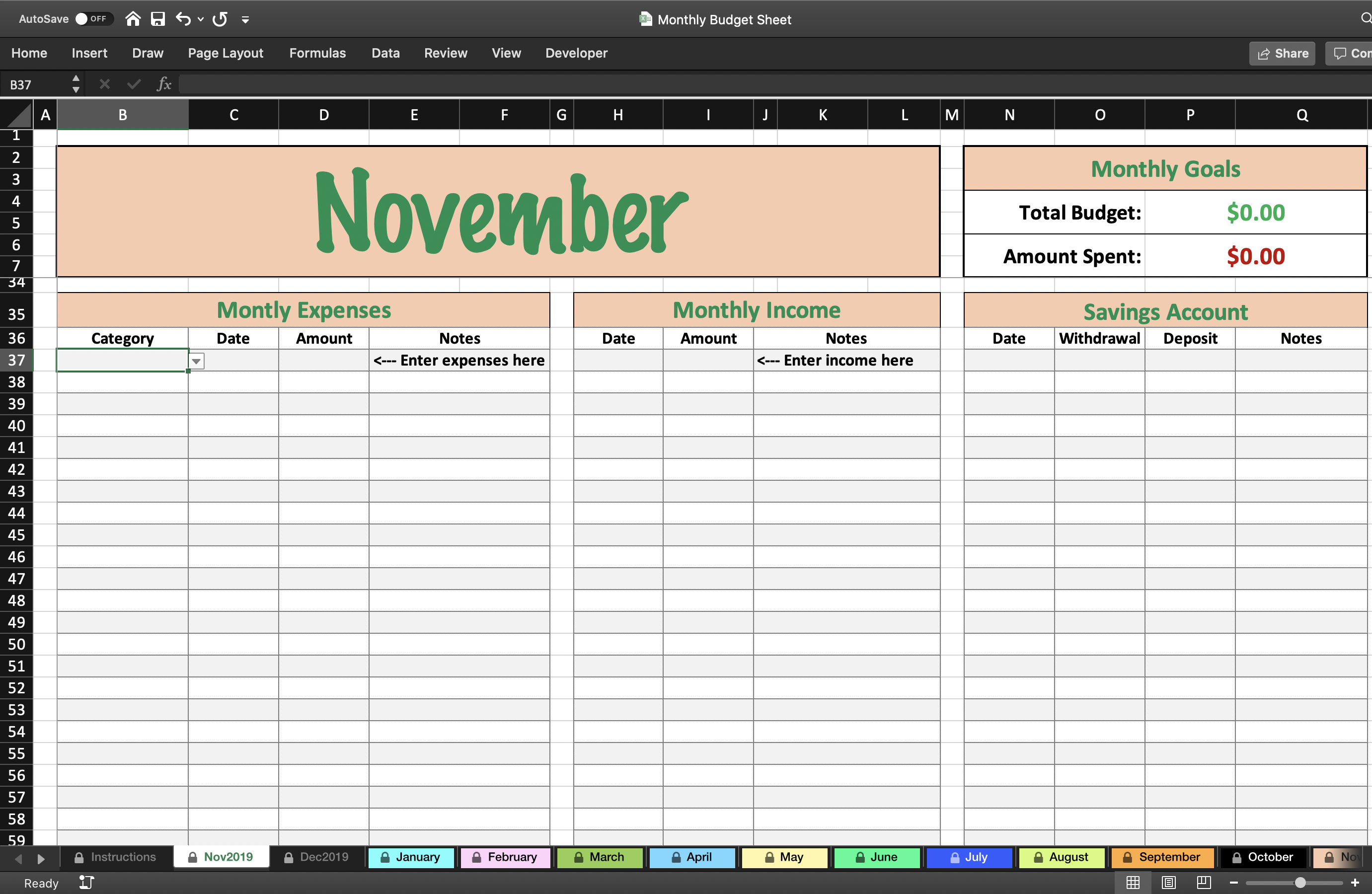Redo using the repeat icon
The height and width of the screenshot is (894, 1372).
pos(219,19)
